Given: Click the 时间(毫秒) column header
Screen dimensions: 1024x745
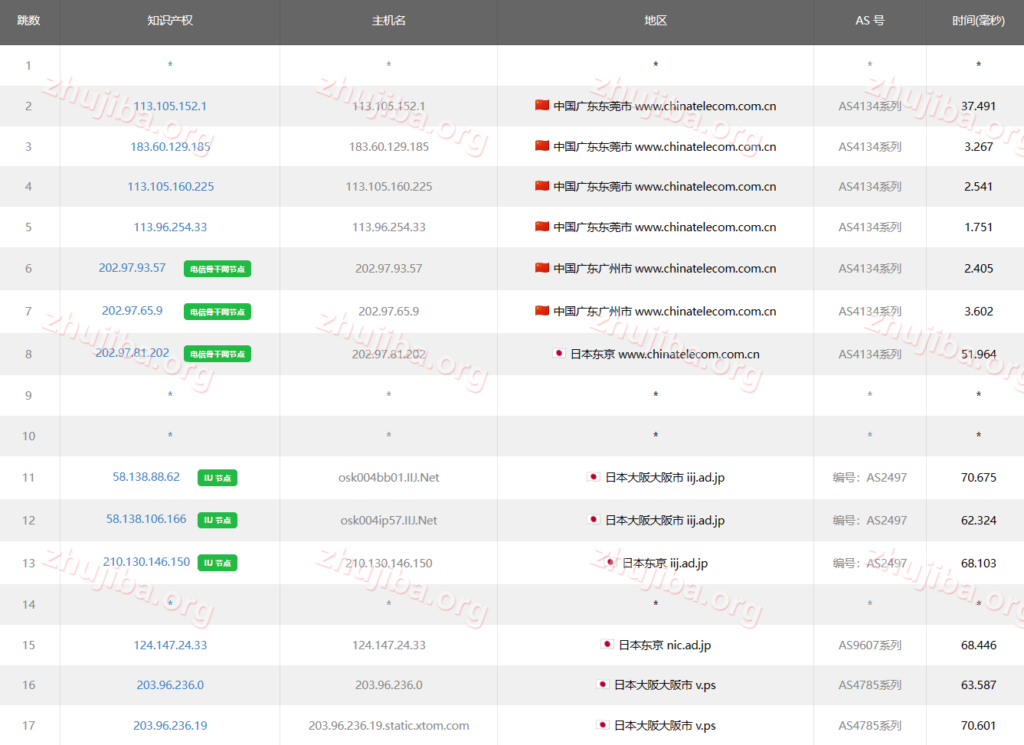Looking at the screenshot, I should 977,21.
